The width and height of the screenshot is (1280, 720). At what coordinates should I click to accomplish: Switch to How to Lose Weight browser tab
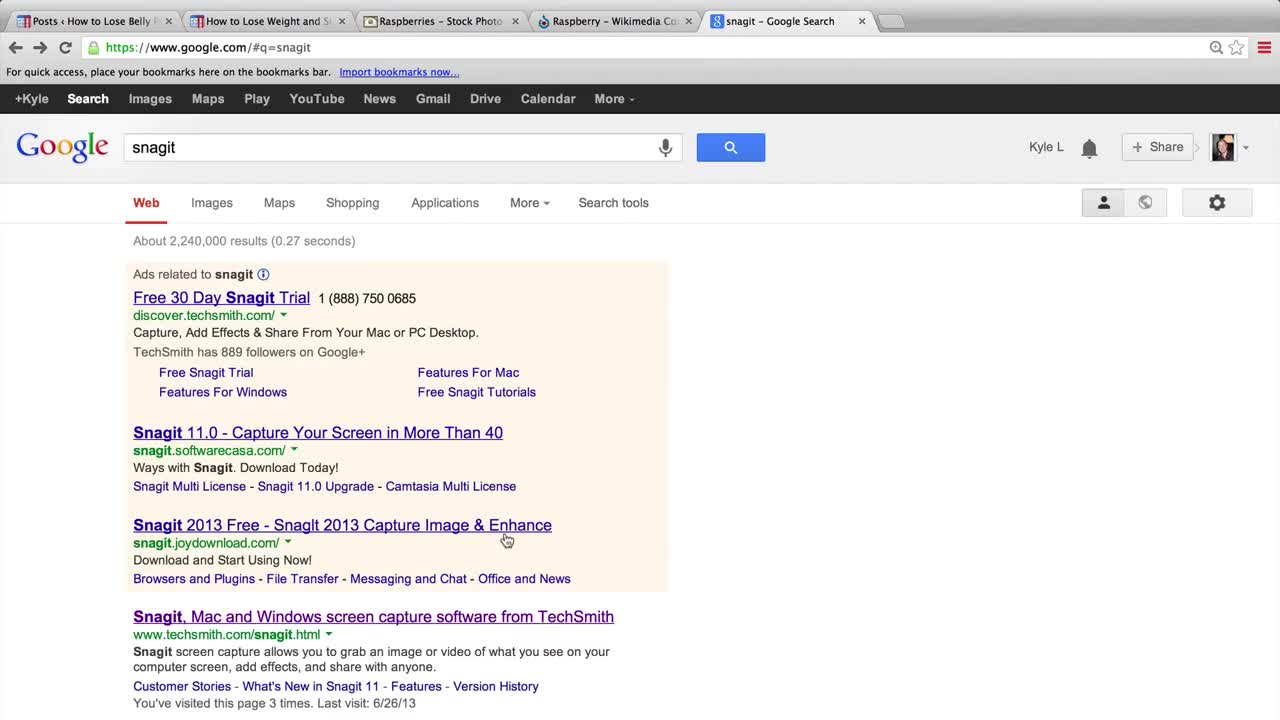268,21
